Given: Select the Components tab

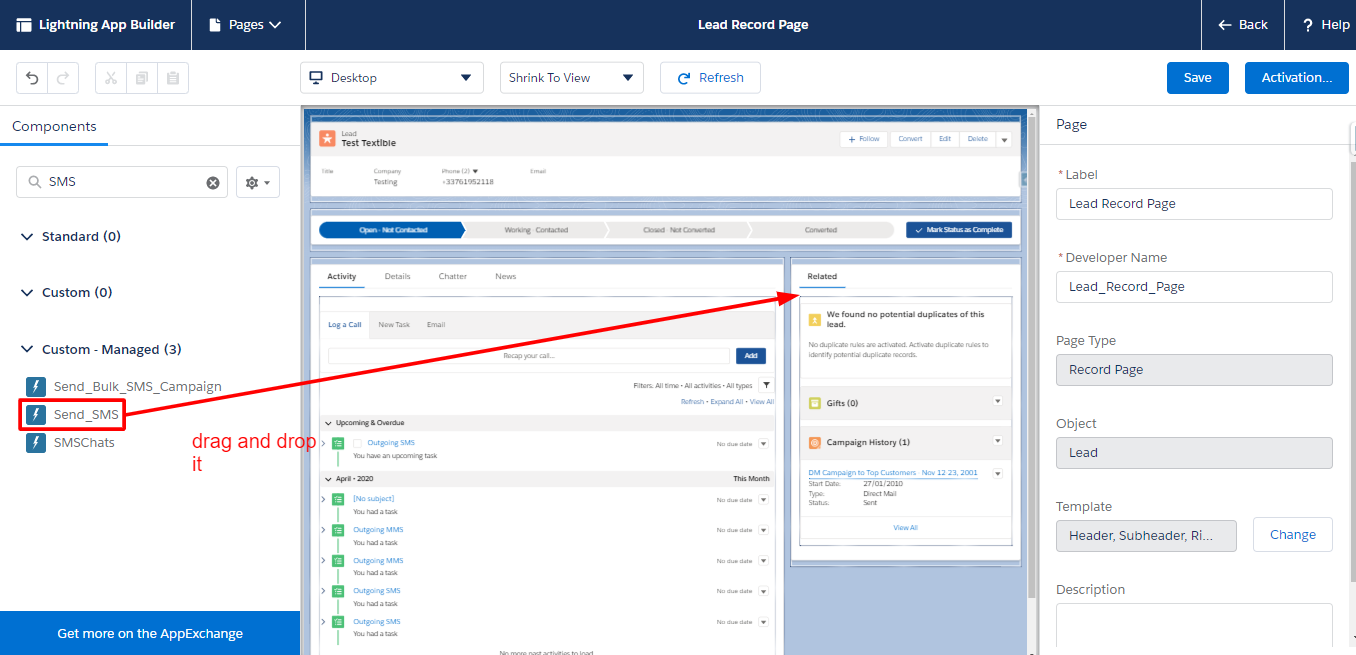Looking at the screenshot, I should tap(54, 126).
